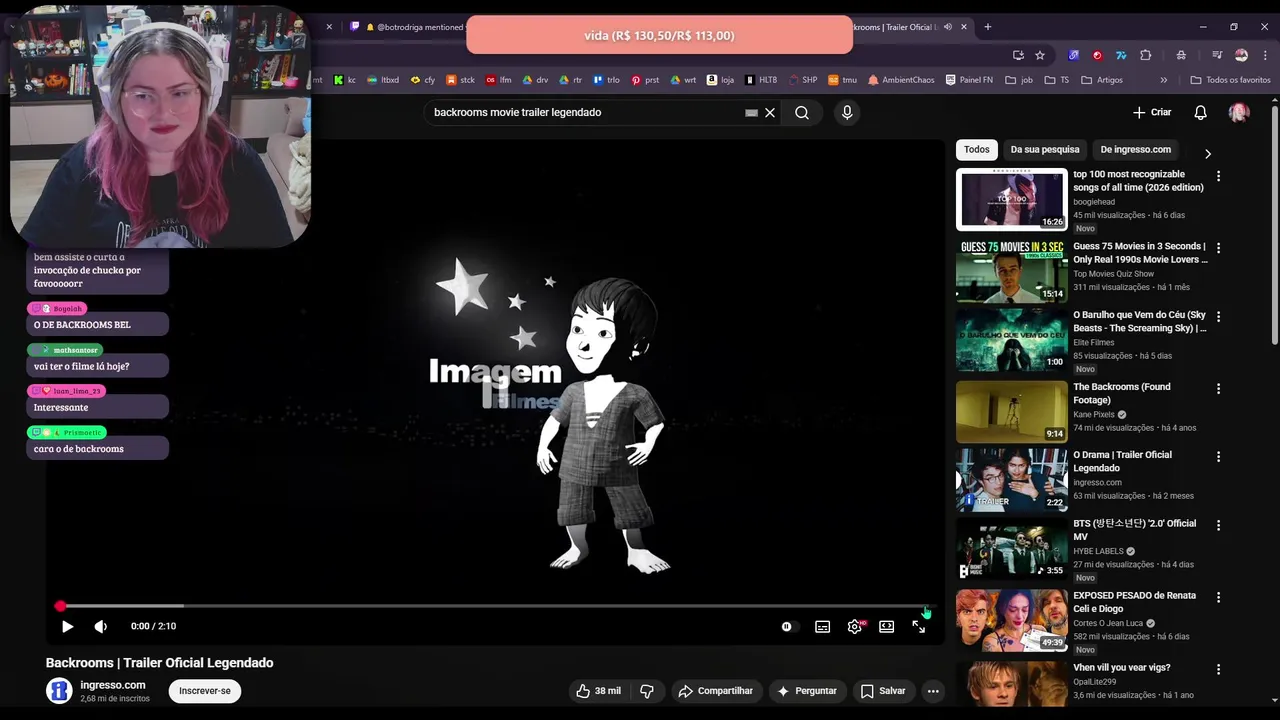Open the browser three-dot menu
1280x720 pixels.
click(x=1264, y=55)
